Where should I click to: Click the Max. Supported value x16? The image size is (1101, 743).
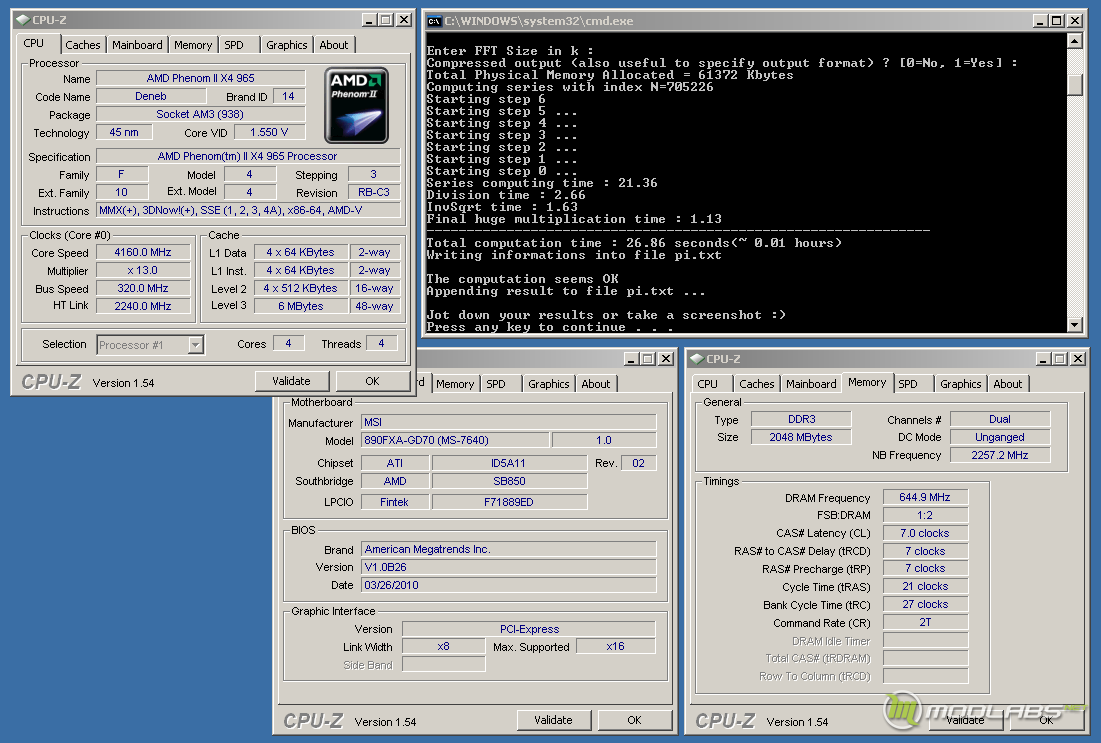616,646
